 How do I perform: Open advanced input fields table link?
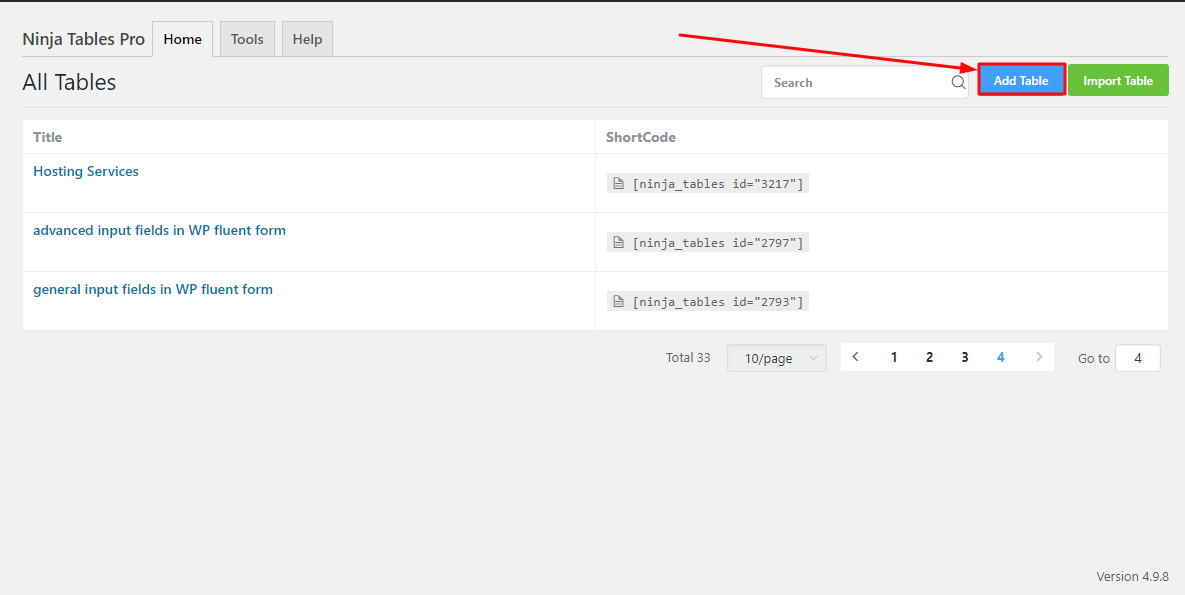[x=159, y=231]
